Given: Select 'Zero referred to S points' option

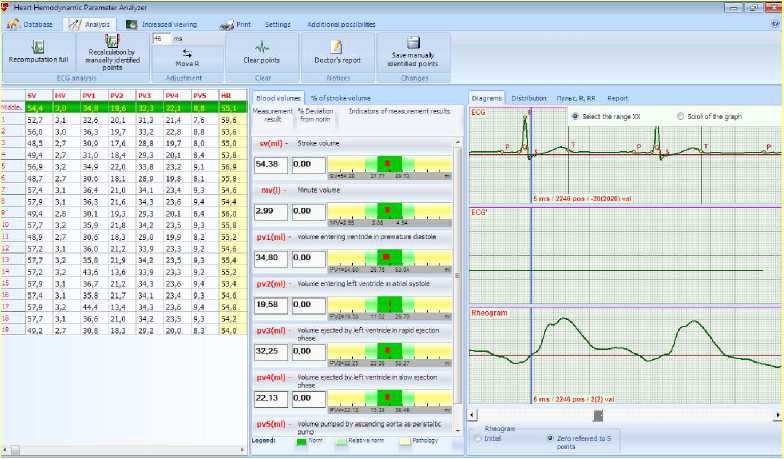Looking at the screenshot, I should pyautogui.click(x=550, y=438).
